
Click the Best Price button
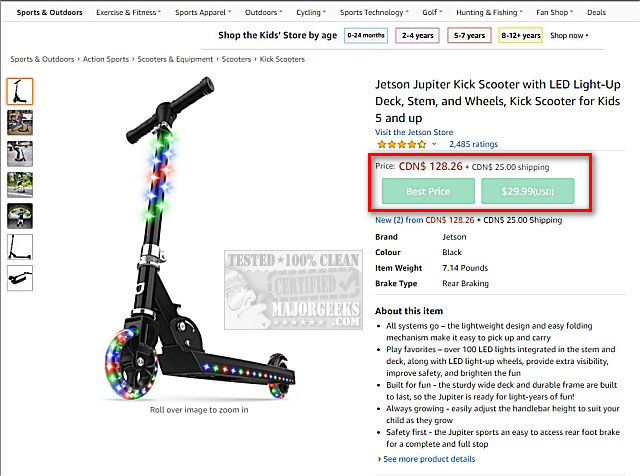pos(427,191)
